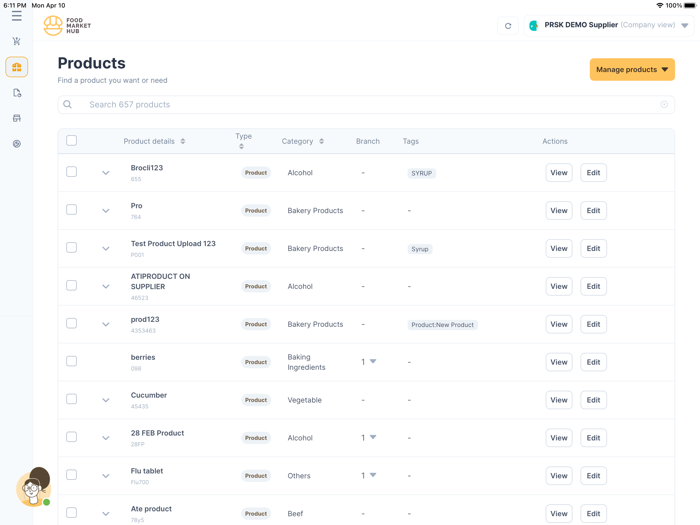This screenshot has height=525, width=700.
Task: Open the support chat avatar
Action: click(x=33, y=487)
